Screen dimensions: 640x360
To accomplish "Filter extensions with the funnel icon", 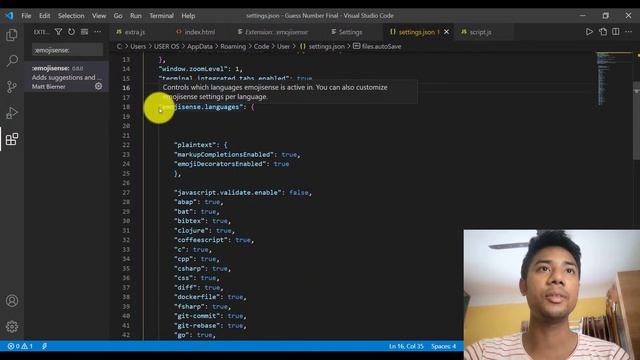I will 58,32.
